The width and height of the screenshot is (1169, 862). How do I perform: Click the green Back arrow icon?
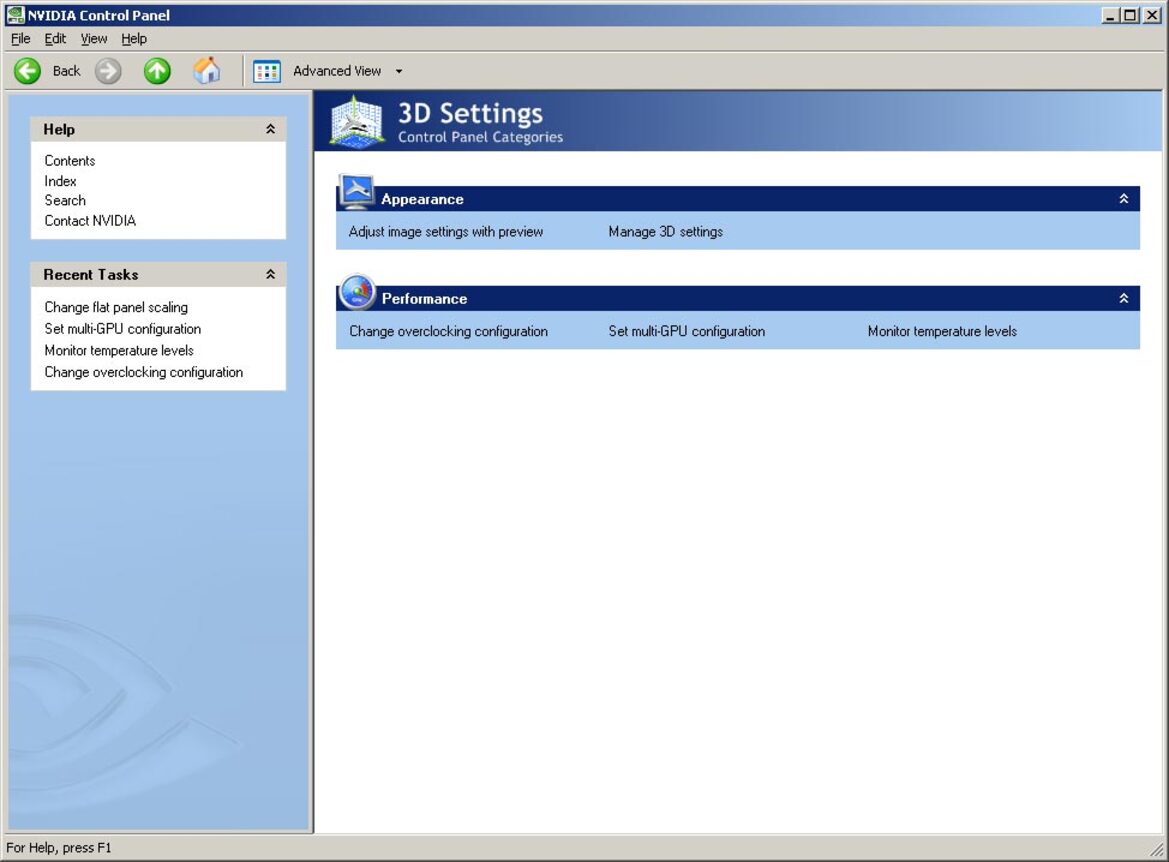[28, 72]
